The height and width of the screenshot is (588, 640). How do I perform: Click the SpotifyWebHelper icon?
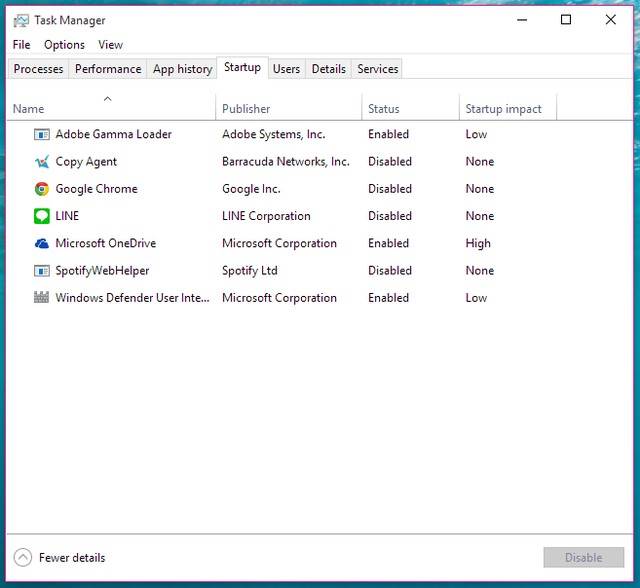(x=42, y=271)
